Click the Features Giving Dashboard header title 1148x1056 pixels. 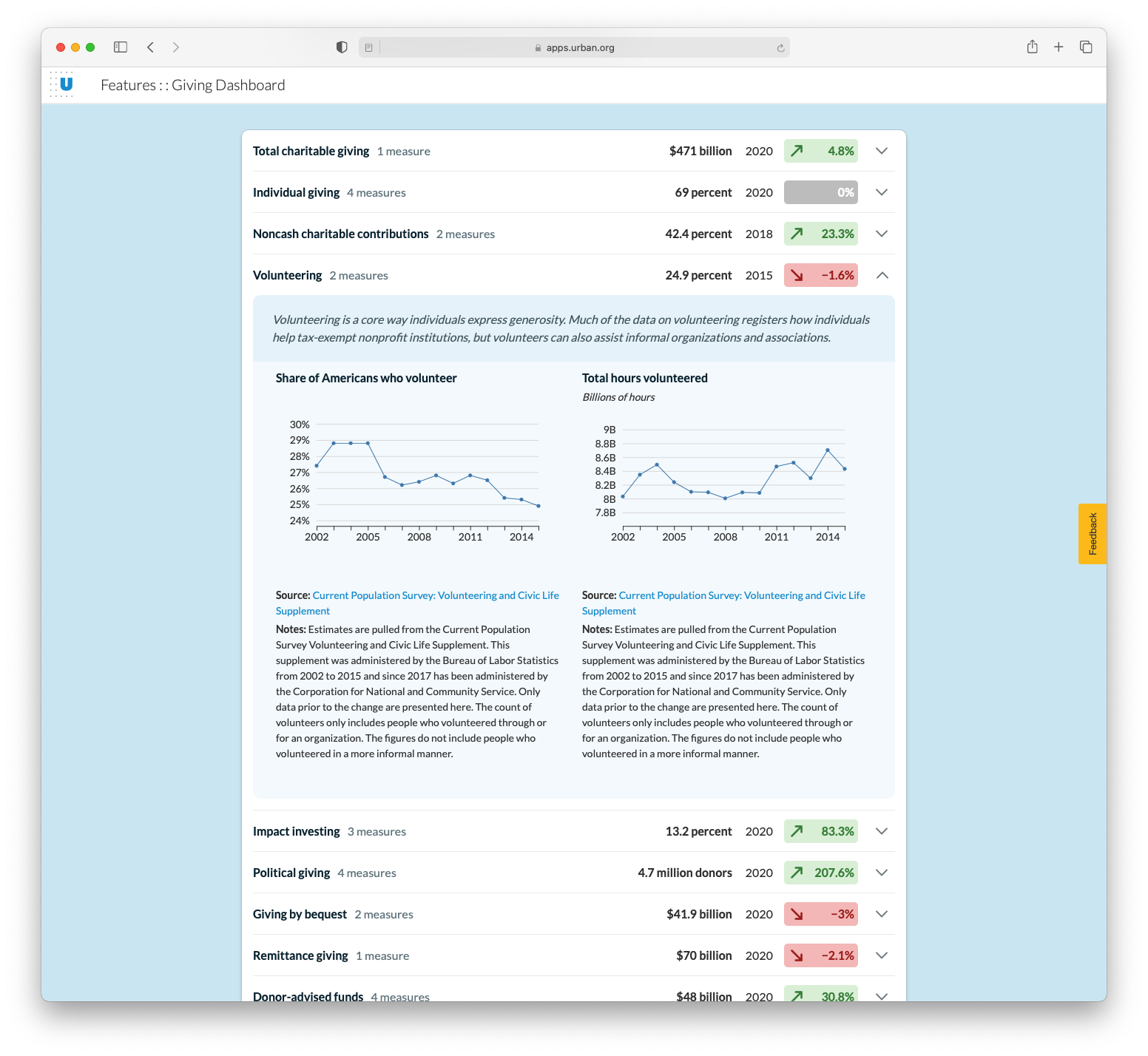(193, 84)
